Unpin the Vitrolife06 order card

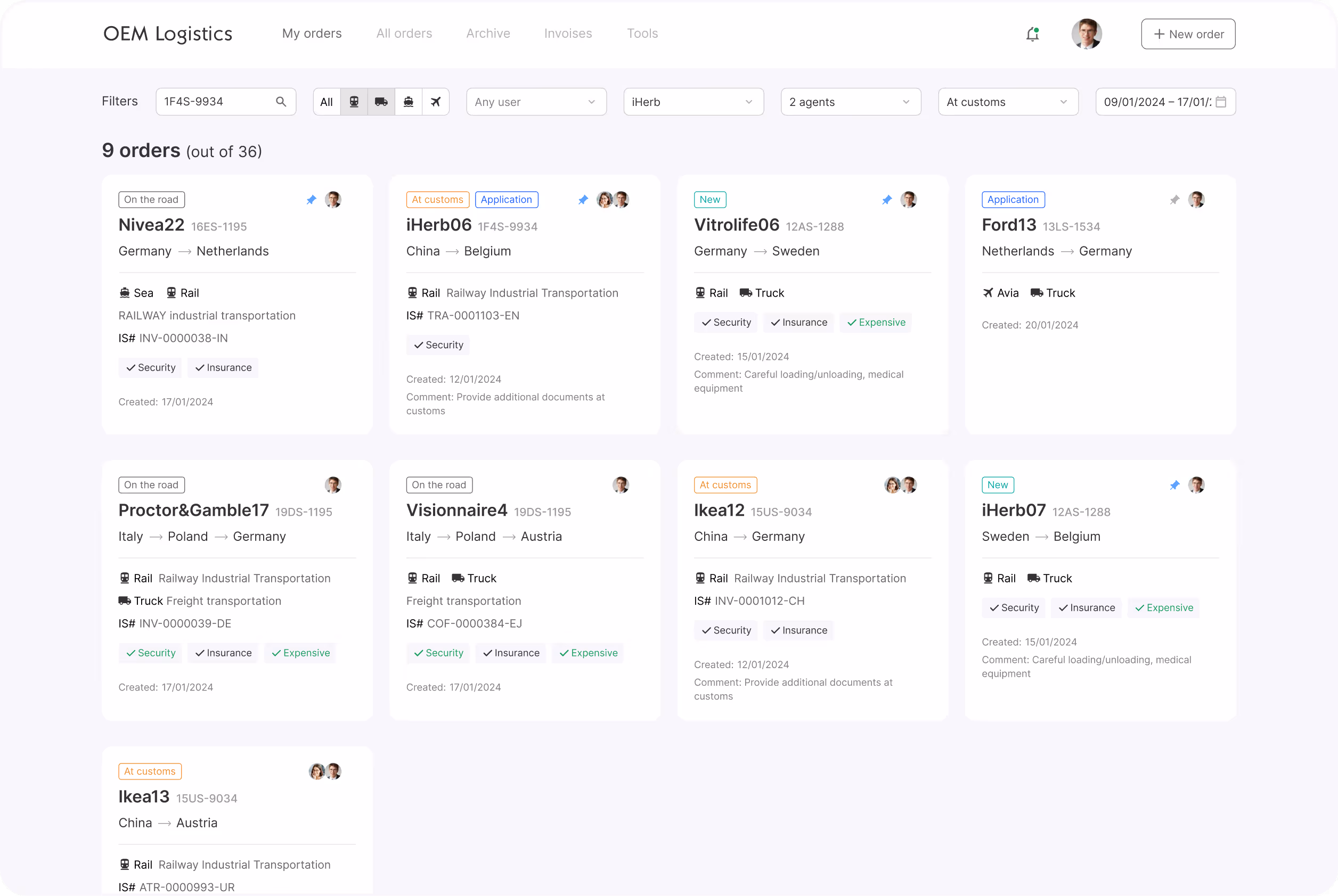887,200
